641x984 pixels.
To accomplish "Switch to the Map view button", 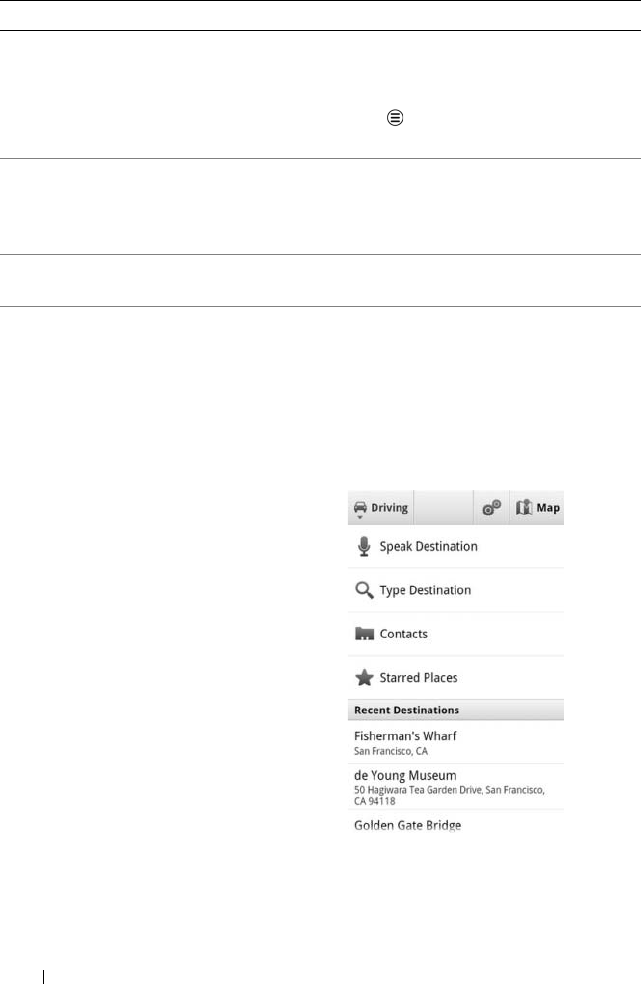I will 537,508.
